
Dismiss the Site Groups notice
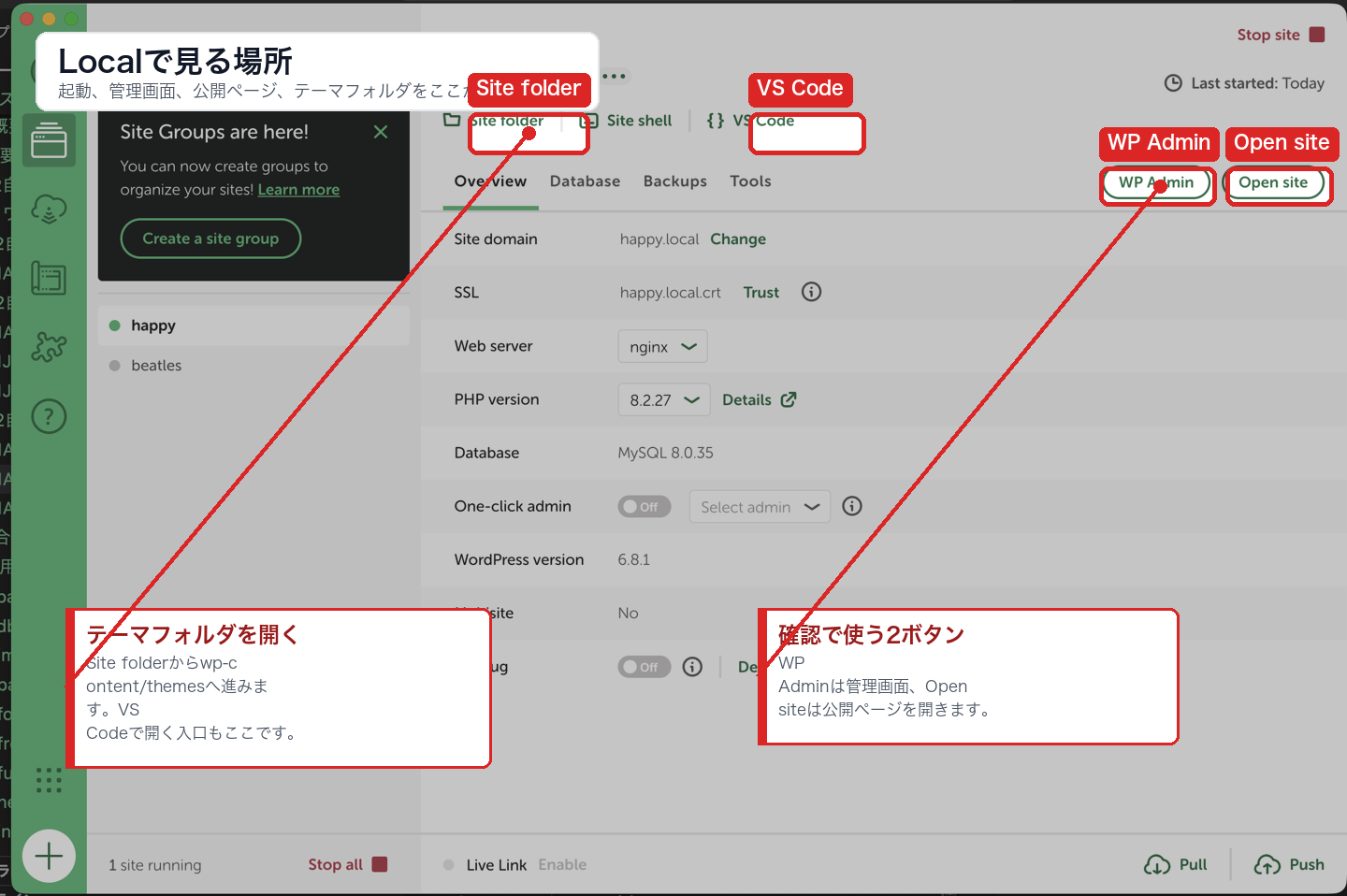click(x=381, y=132)
